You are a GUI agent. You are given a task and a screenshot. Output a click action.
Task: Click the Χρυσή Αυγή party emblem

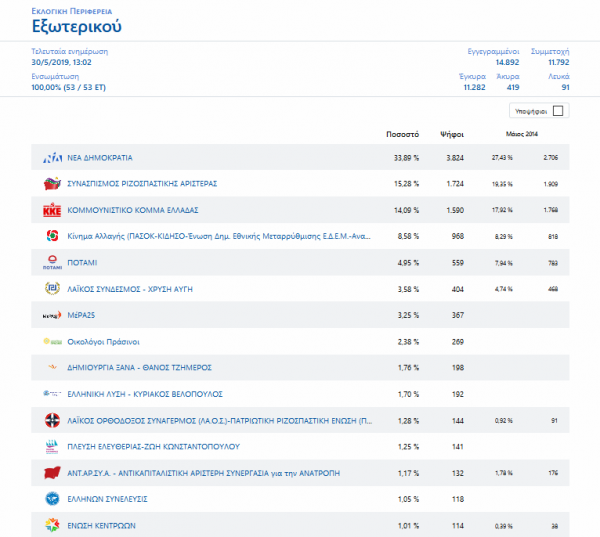point(52,289)
